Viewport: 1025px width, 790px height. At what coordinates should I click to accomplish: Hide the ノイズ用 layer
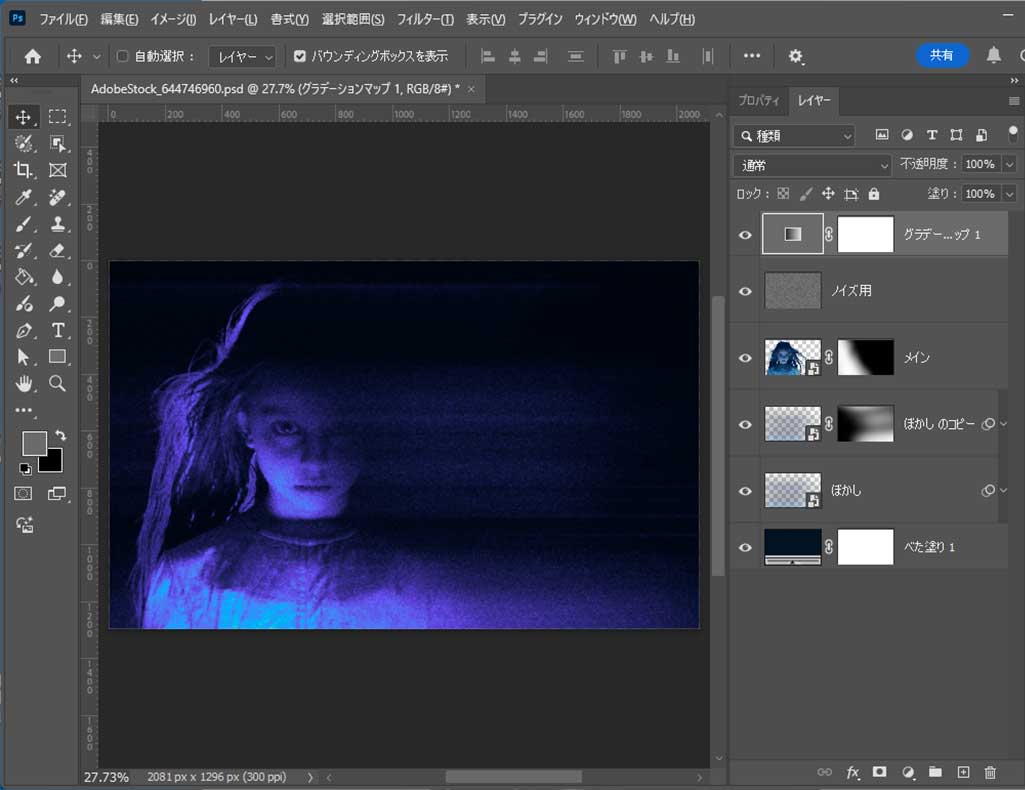pyautogui.click(x=745, y=291)
